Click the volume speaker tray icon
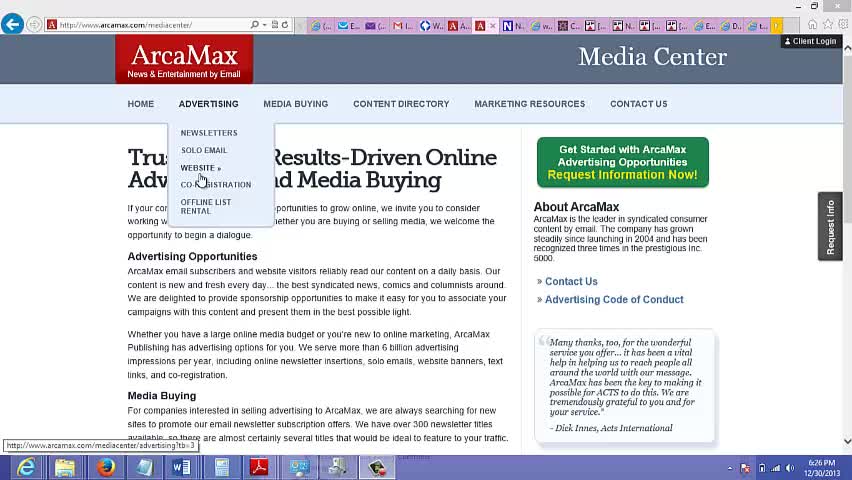Screen dimensions: 852x480 790,468
